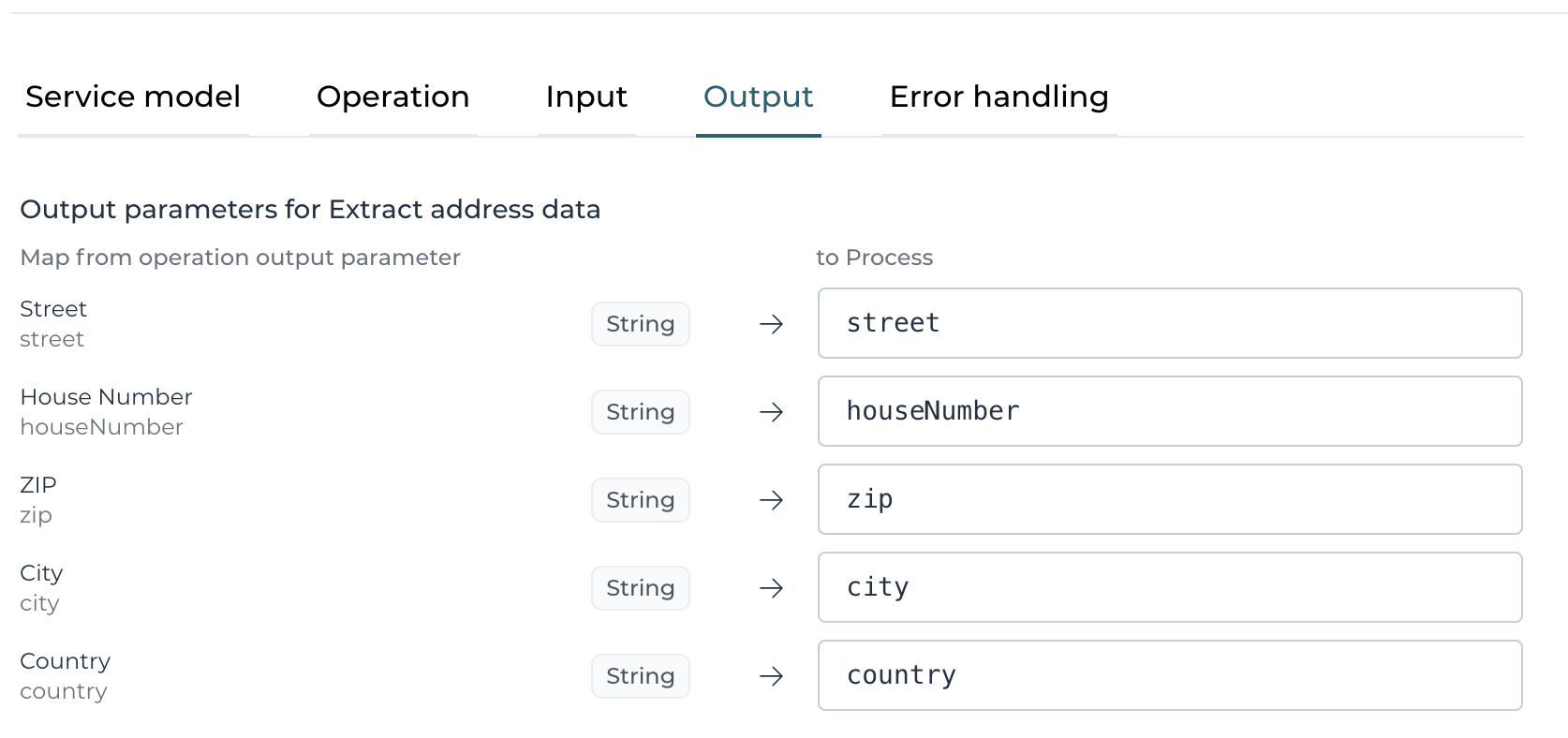Click the mapping arrow in ZIP row
Viewport: 1568px width, 738px height.
tap(771, 500)
